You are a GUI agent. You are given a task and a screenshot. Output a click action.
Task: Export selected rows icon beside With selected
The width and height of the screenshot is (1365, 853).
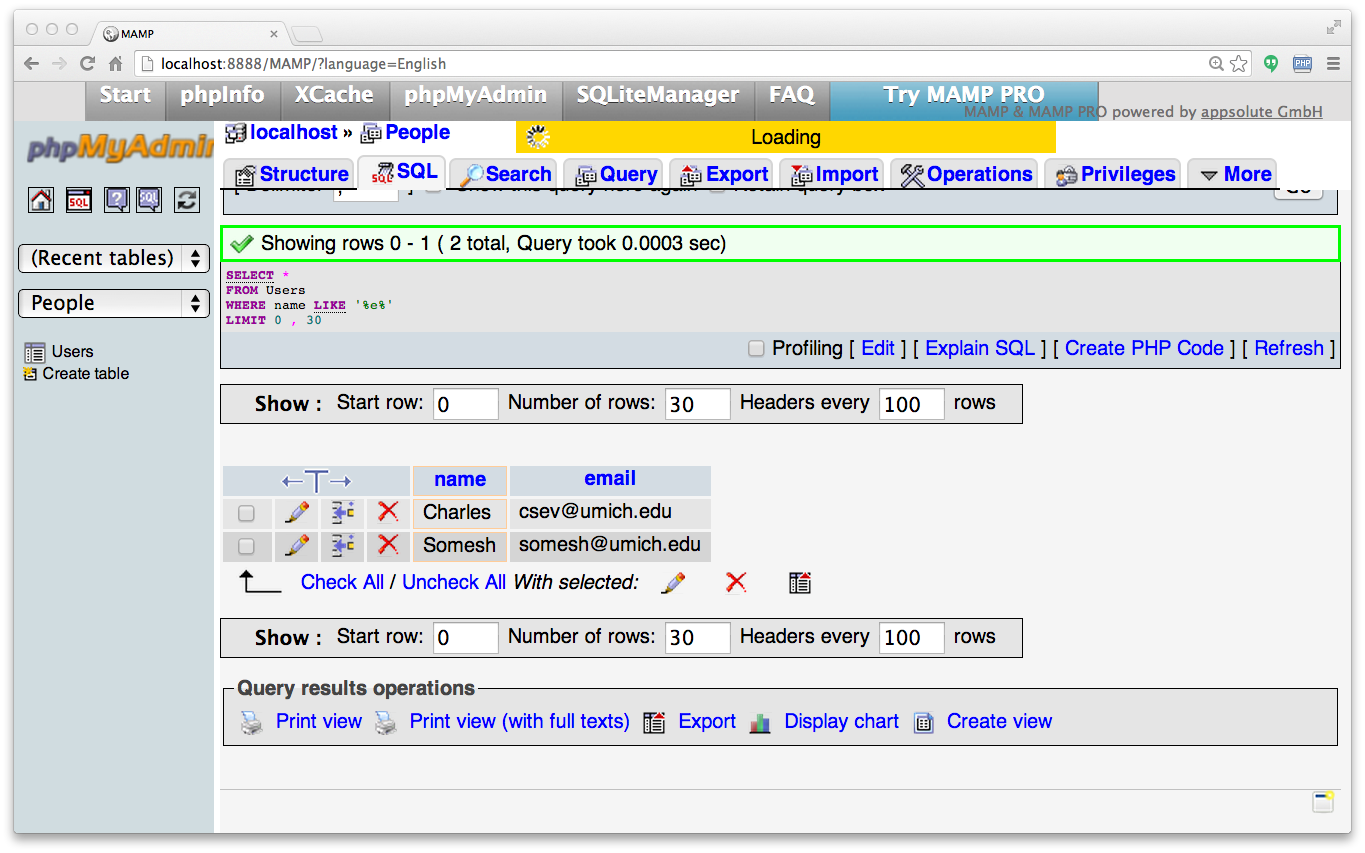799,582
